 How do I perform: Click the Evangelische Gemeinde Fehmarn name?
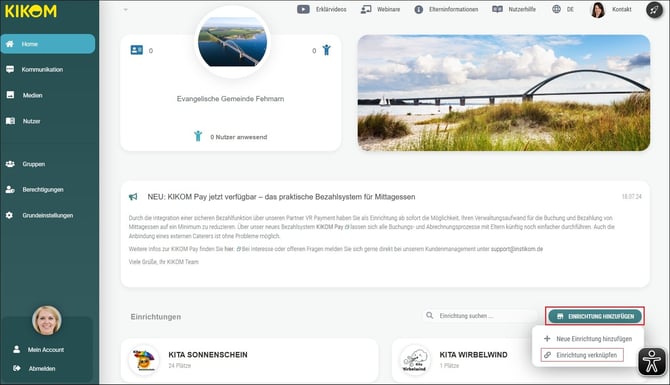coord(230,99)
